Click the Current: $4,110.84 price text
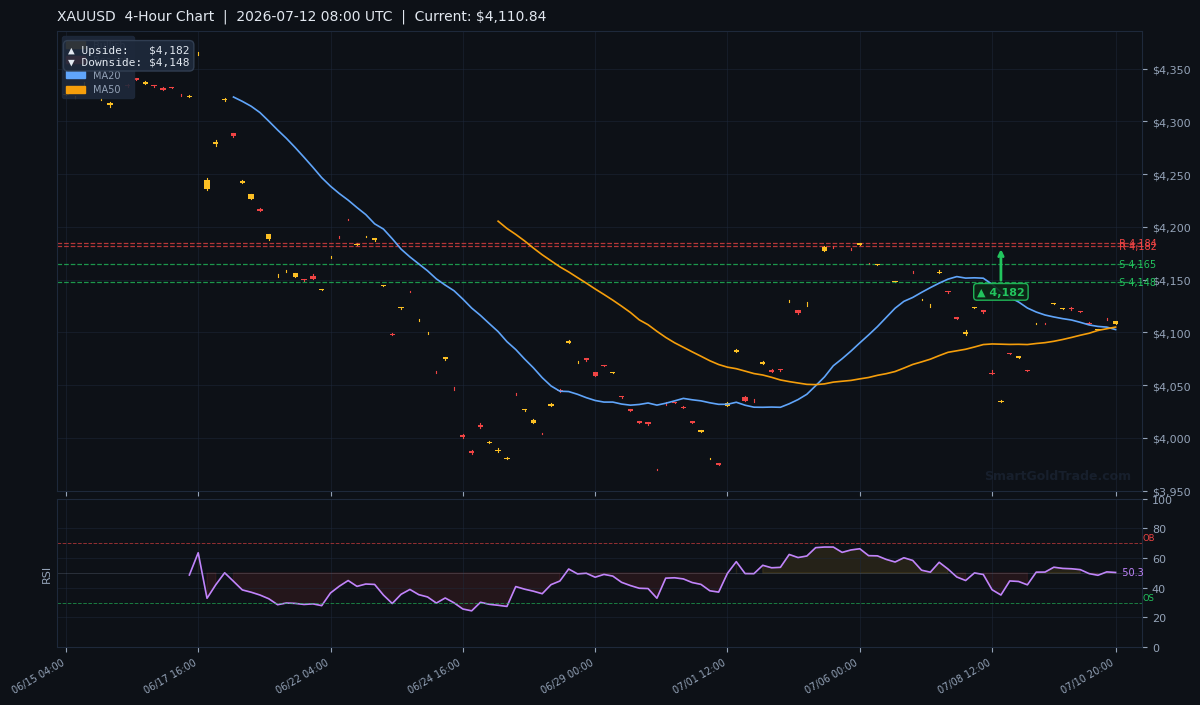This screenshot has height=705, width=1200. [x=480, y=17]
